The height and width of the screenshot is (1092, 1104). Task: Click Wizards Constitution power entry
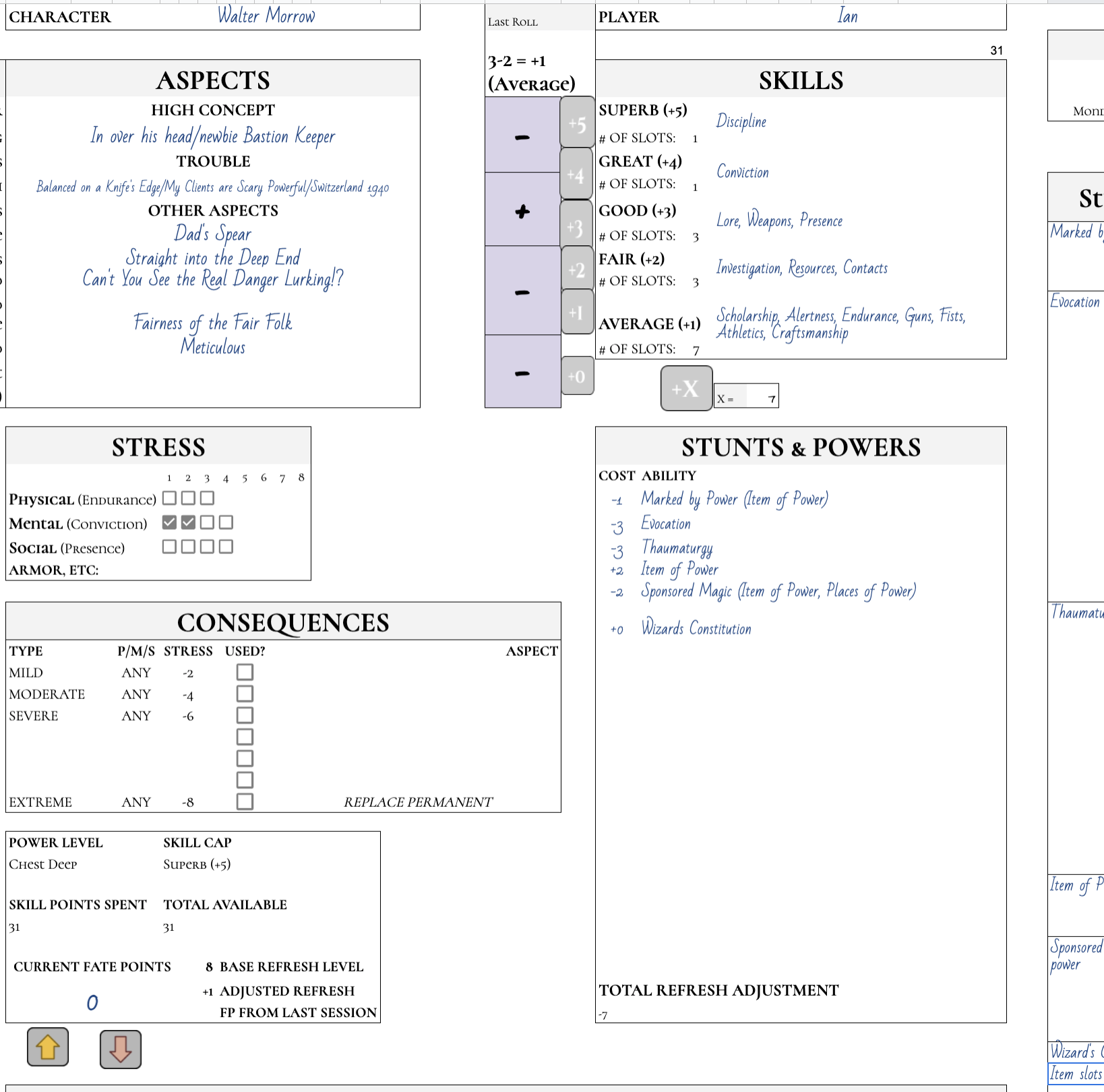pos(696,628)
